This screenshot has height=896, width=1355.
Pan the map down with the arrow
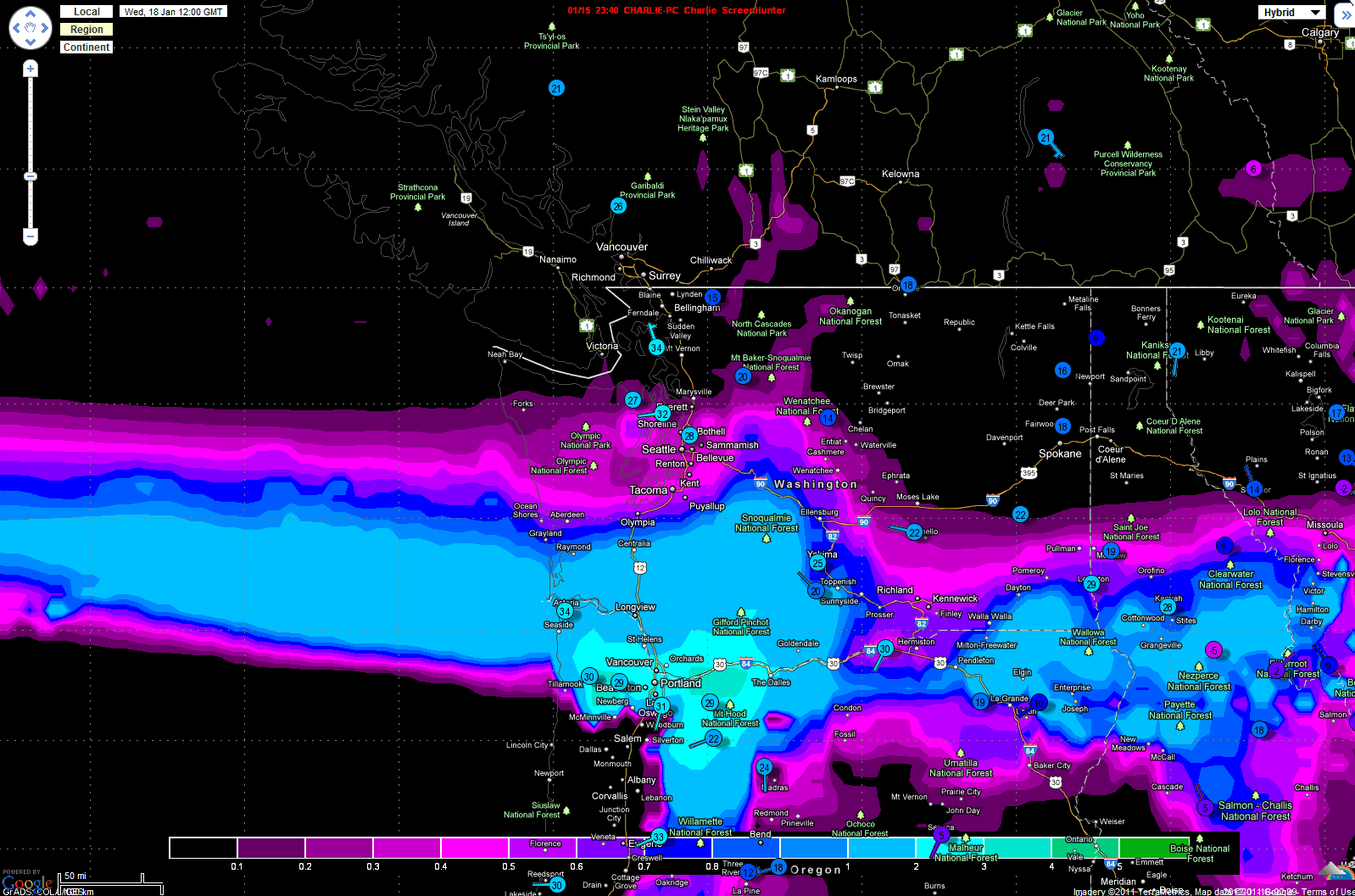click(31, 42)
